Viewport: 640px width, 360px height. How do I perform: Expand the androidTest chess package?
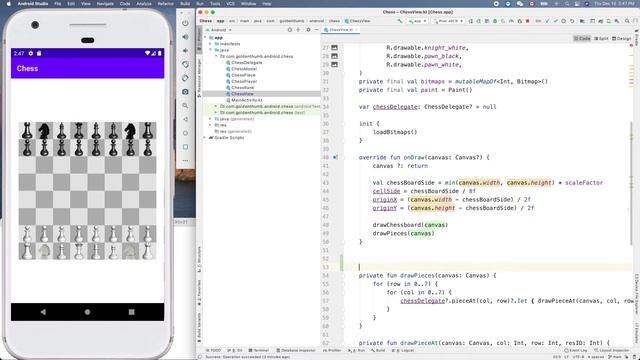216,106
